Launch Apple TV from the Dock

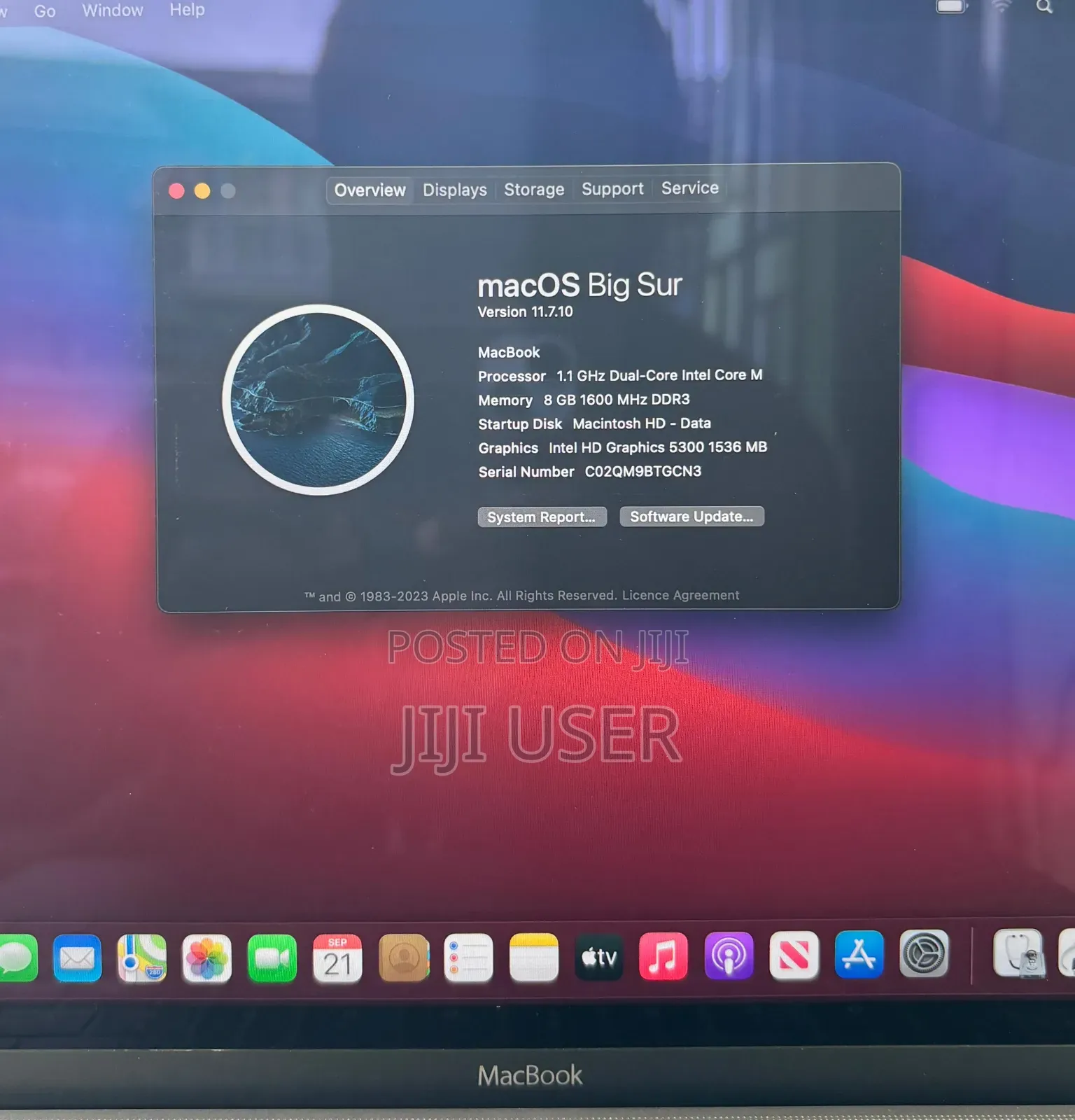pyautogui.click(x=598, y=957)
